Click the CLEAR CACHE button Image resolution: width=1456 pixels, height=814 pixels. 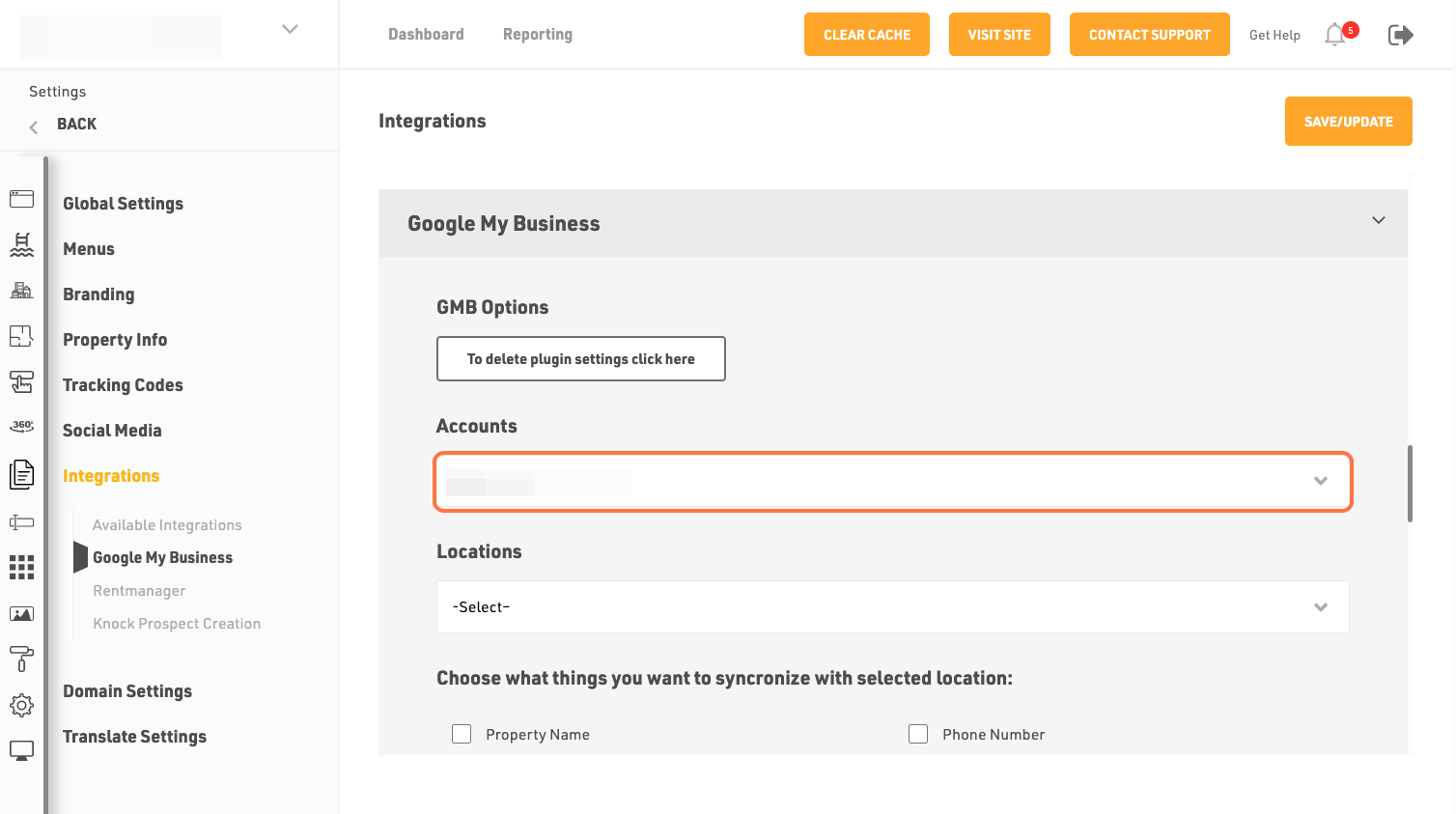[x=867, y=35]
